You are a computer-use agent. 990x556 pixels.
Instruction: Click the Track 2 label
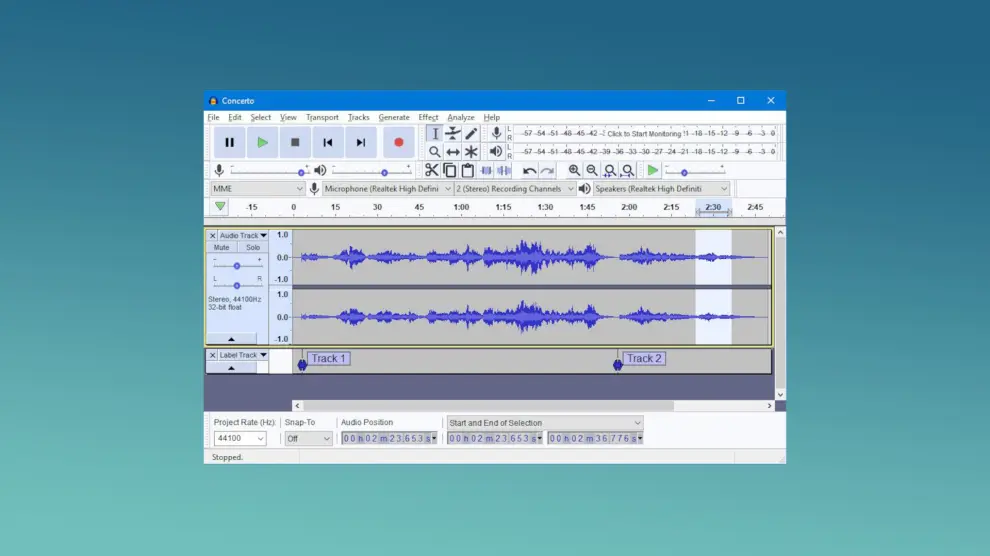coord(644,358)
